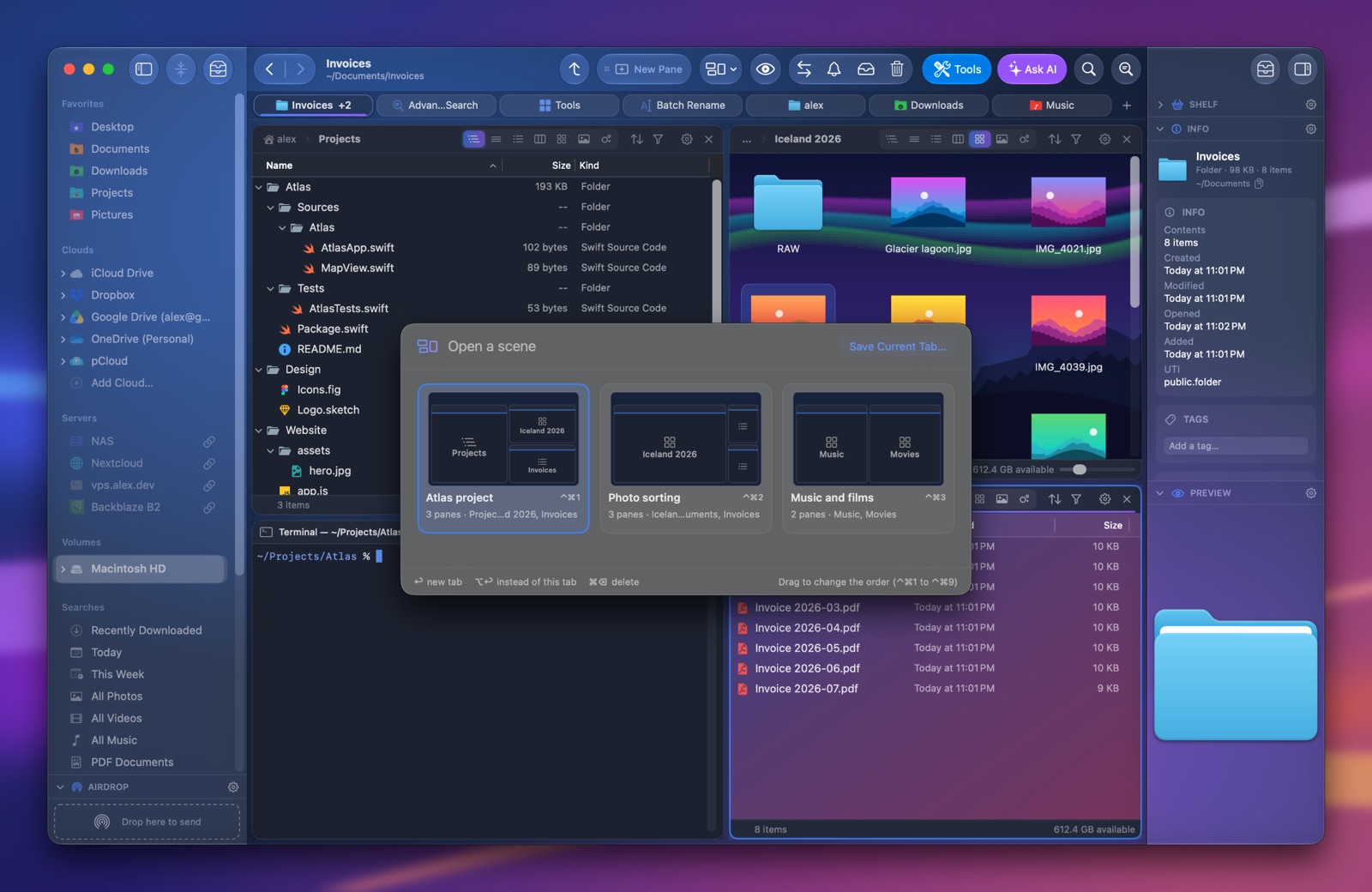Open the Music tab

[x=1051, y=105]
